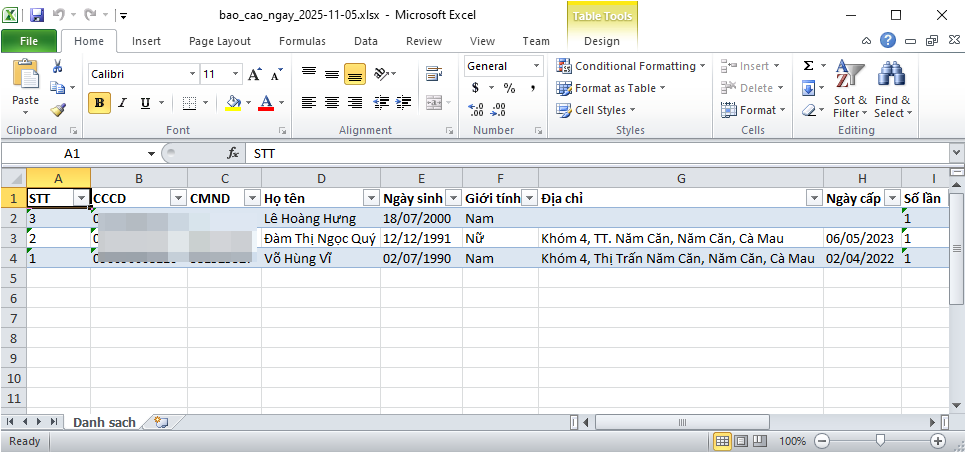The image size is (966, 453).
Task: Click the AutoSum sigma icon
Action: pyautogui.click(x=808, y=66)
